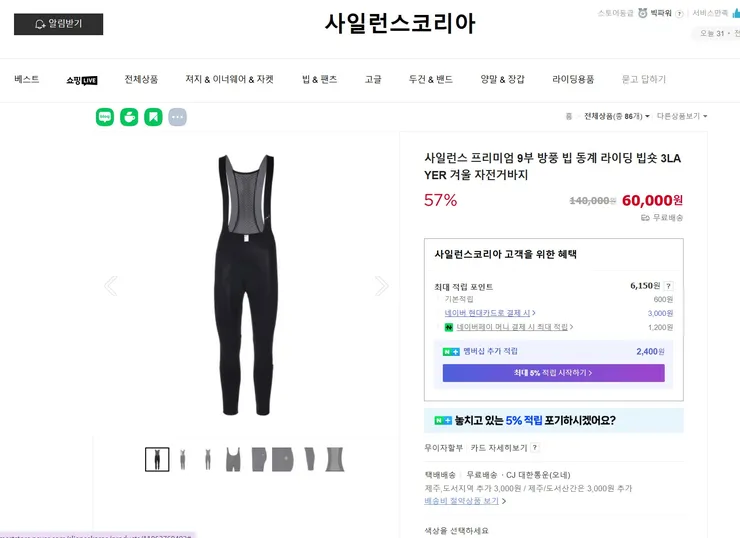
Task: Open more sharing options ellipsis icon
Action: (177, 117)
